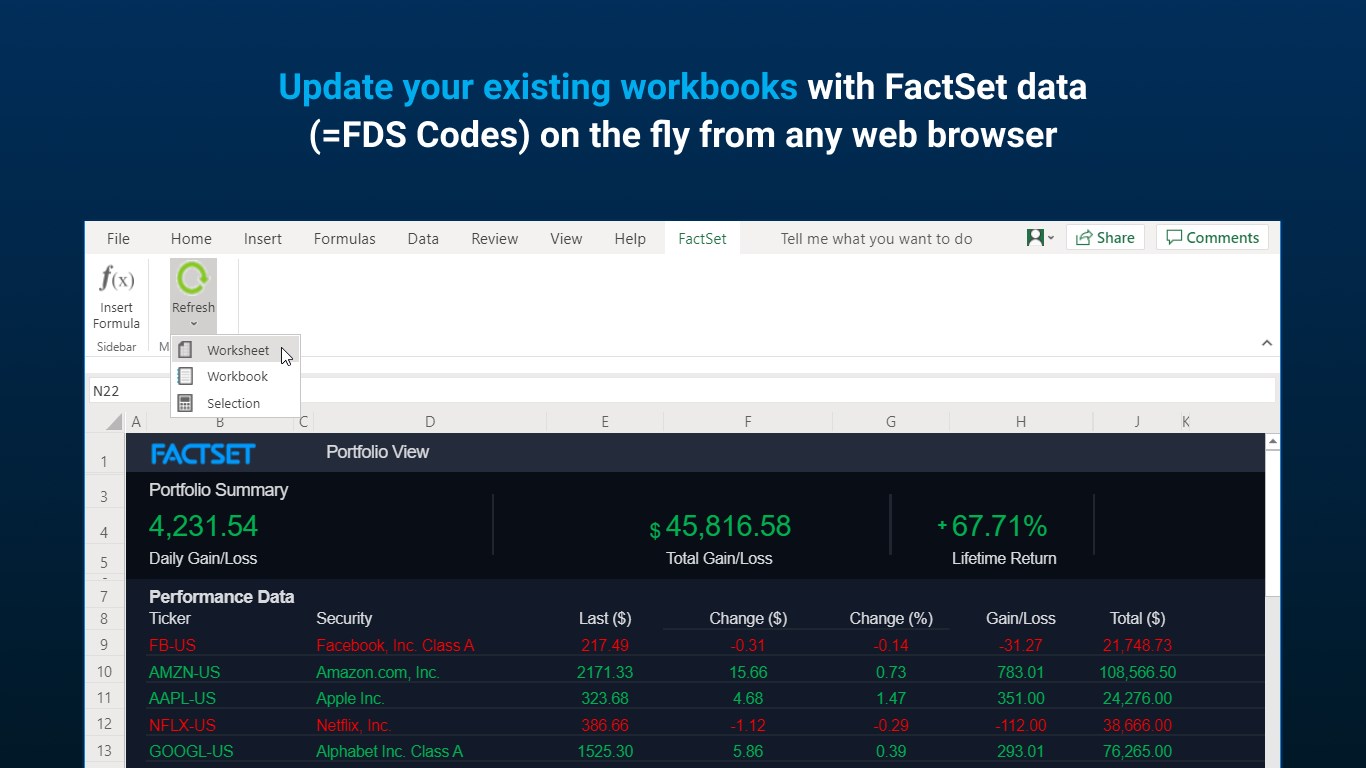Choose Selection from Refresh menu
This screenshot has height=768, width=1366.
click(x=235, y=403)
